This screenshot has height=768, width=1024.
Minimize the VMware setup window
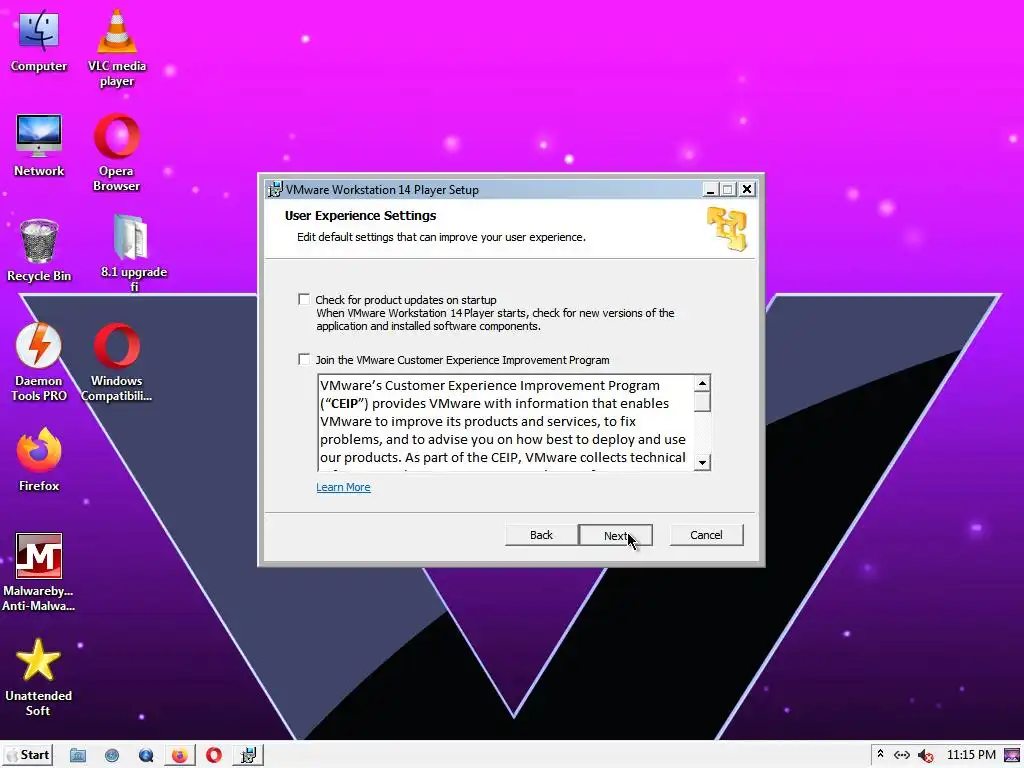point(711,189)
